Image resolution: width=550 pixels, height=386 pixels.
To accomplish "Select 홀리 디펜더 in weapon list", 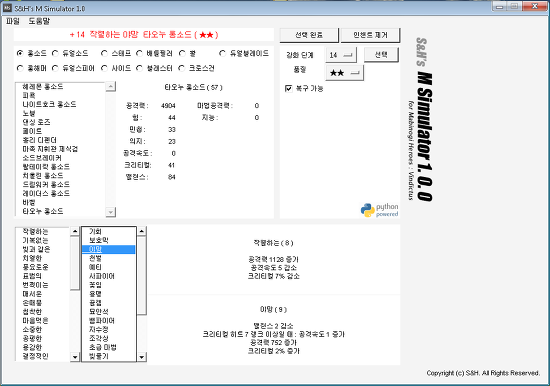I will (39, 140).
